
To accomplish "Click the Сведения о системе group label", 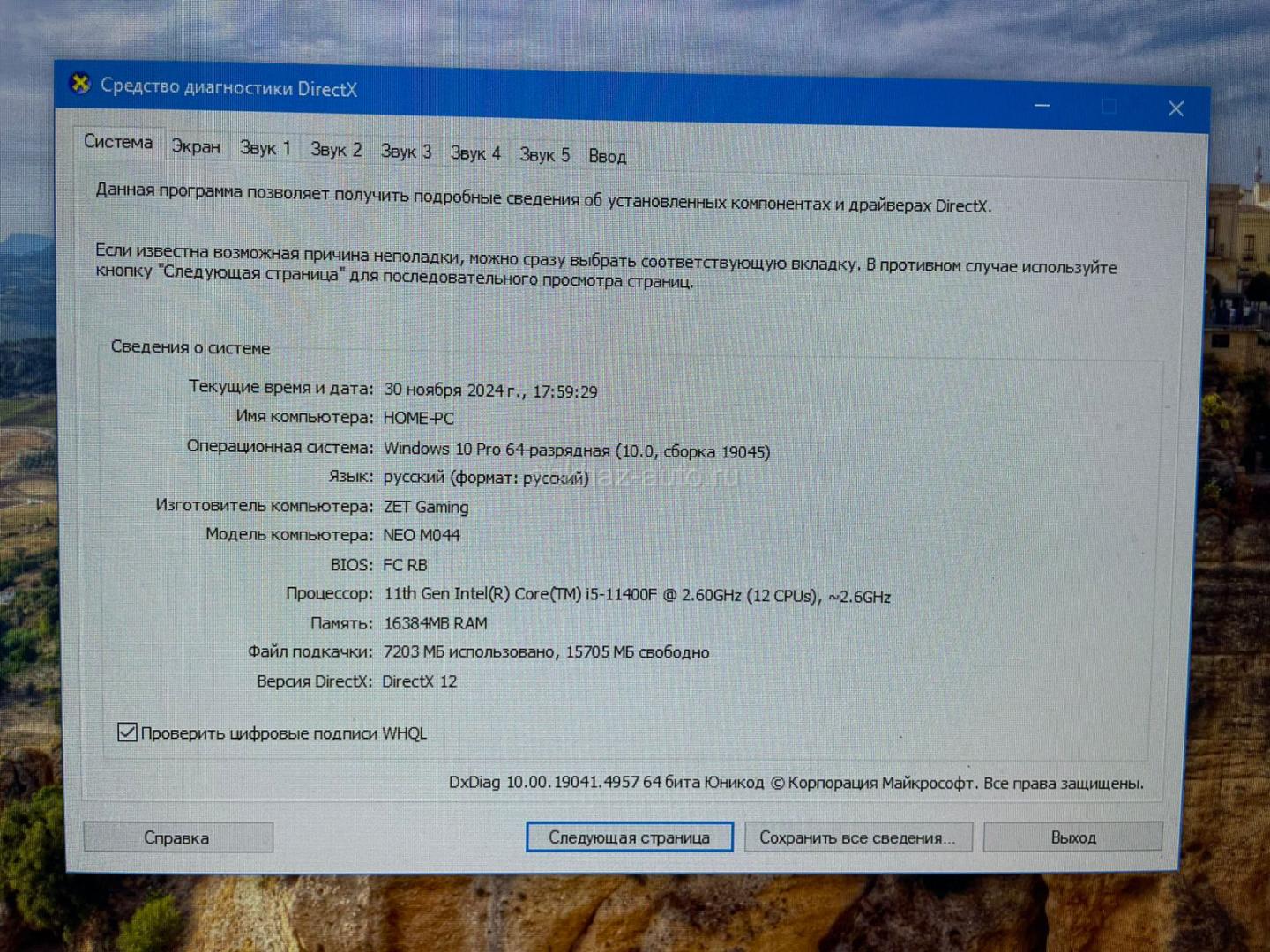I will point(190,347).
